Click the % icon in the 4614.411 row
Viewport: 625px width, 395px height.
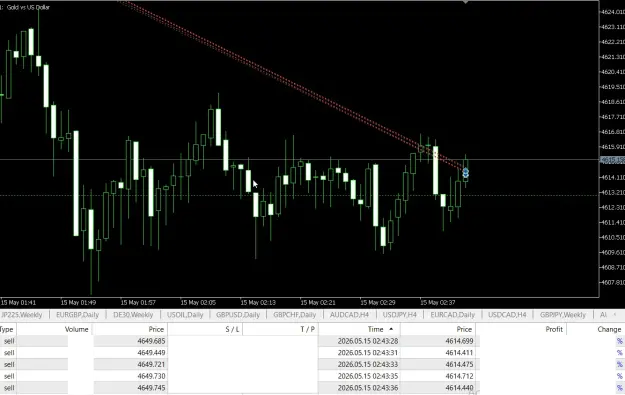pyautogui.click(x=619, y=353)
